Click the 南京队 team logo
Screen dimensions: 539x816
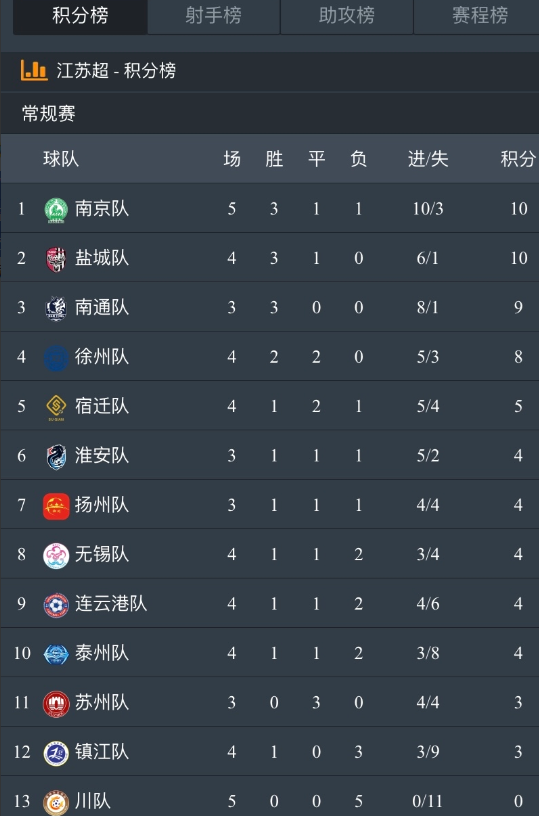[56, 210]
